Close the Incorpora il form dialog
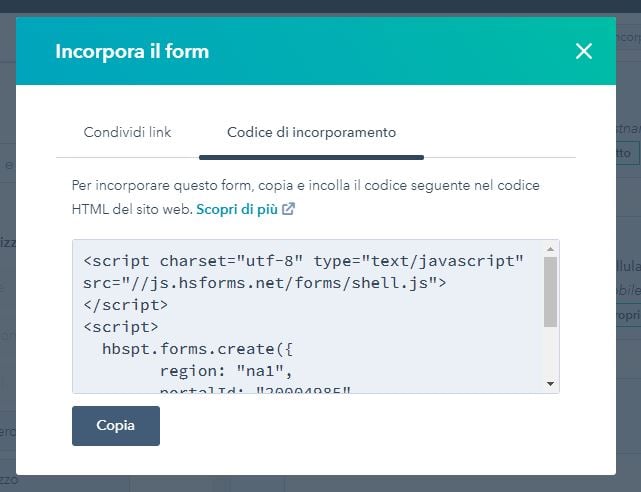This screenshot has height=492, width=641. [583, 51]
